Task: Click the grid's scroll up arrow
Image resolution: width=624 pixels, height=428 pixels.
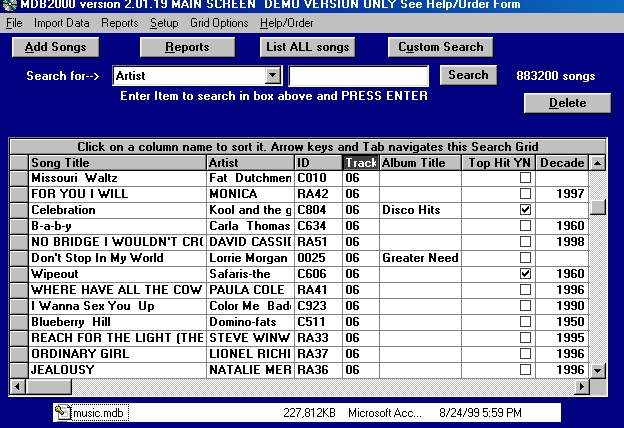Action: point(598,163)
